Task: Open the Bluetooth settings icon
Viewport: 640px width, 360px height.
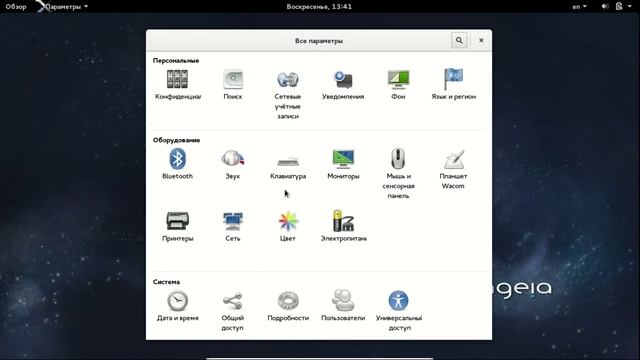Action: click(x=178, y=159)
